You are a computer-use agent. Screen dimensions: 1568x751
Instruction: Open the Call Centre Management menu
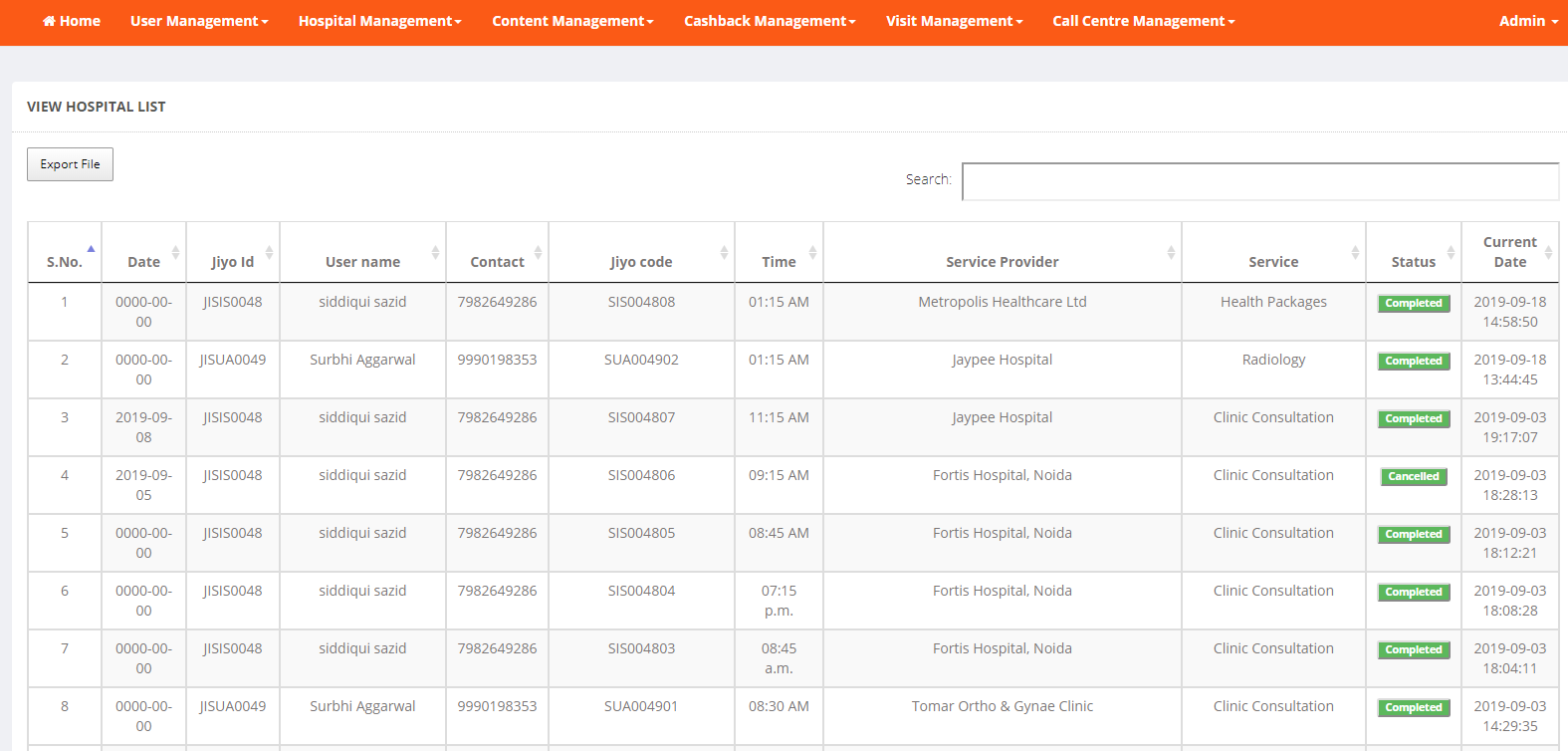[1144, 21]
